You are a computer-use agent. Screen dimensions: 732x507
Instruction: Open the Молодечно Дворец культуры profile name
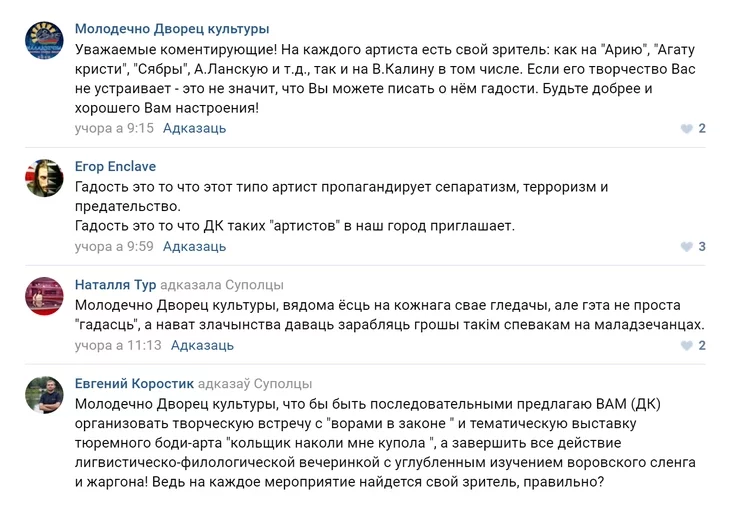coord(172,29)
